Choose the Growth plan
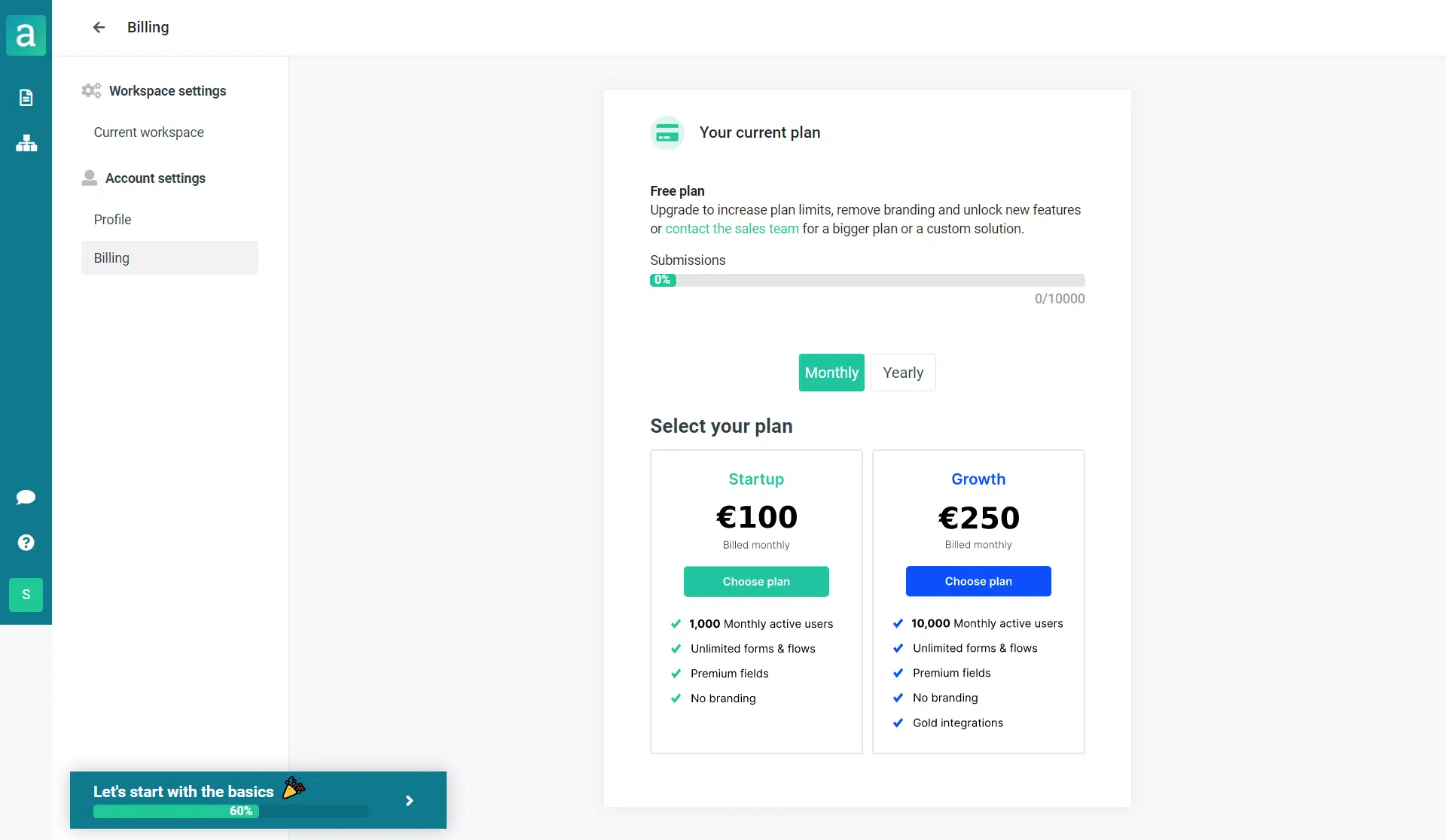The width and height of the screenshot is (1446, 840). 978,581
